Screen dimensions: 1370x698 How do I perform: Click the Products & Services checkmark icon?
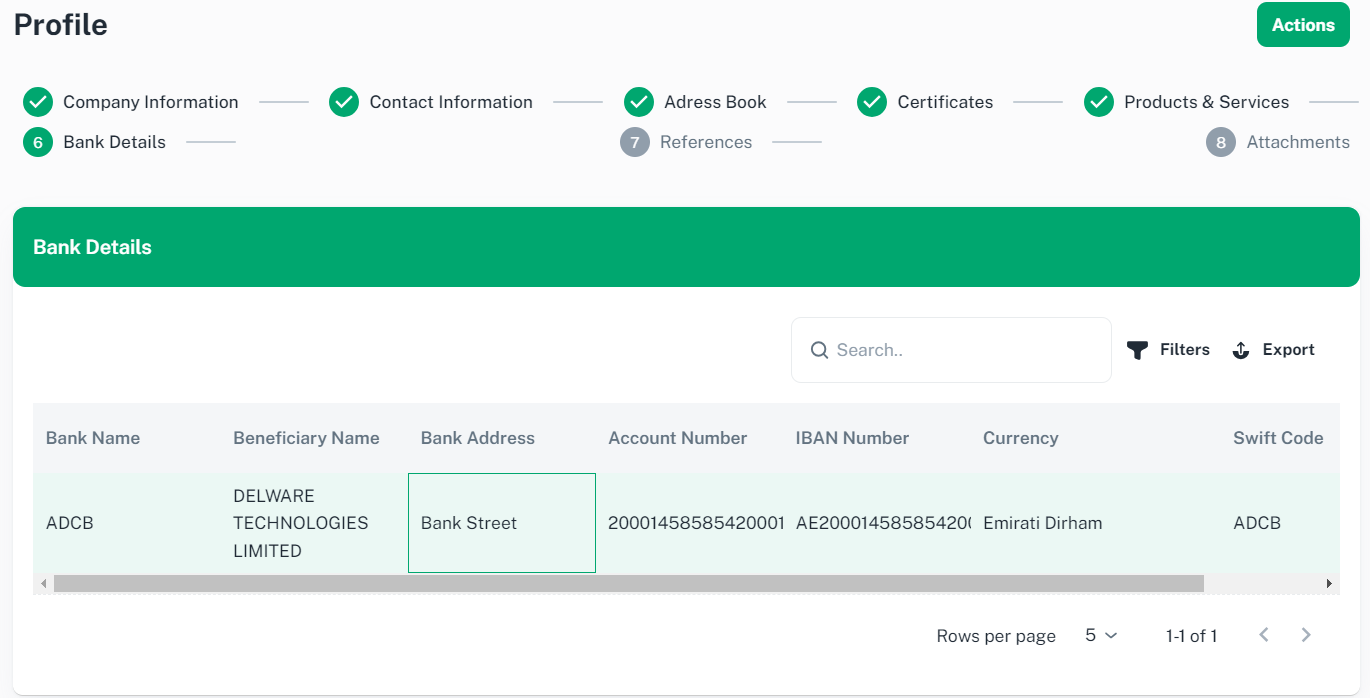tap(1099, 102)
